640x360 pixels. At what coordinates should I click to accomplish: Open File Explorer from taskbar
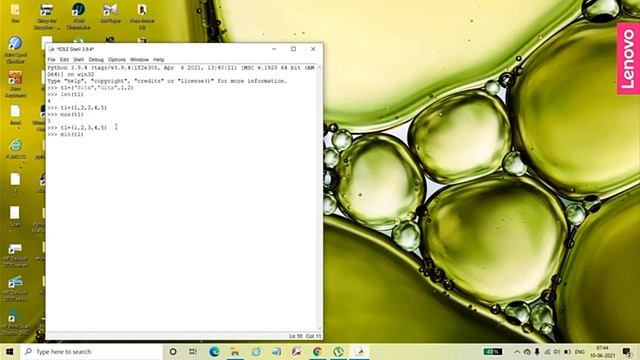tap(235, 351)
